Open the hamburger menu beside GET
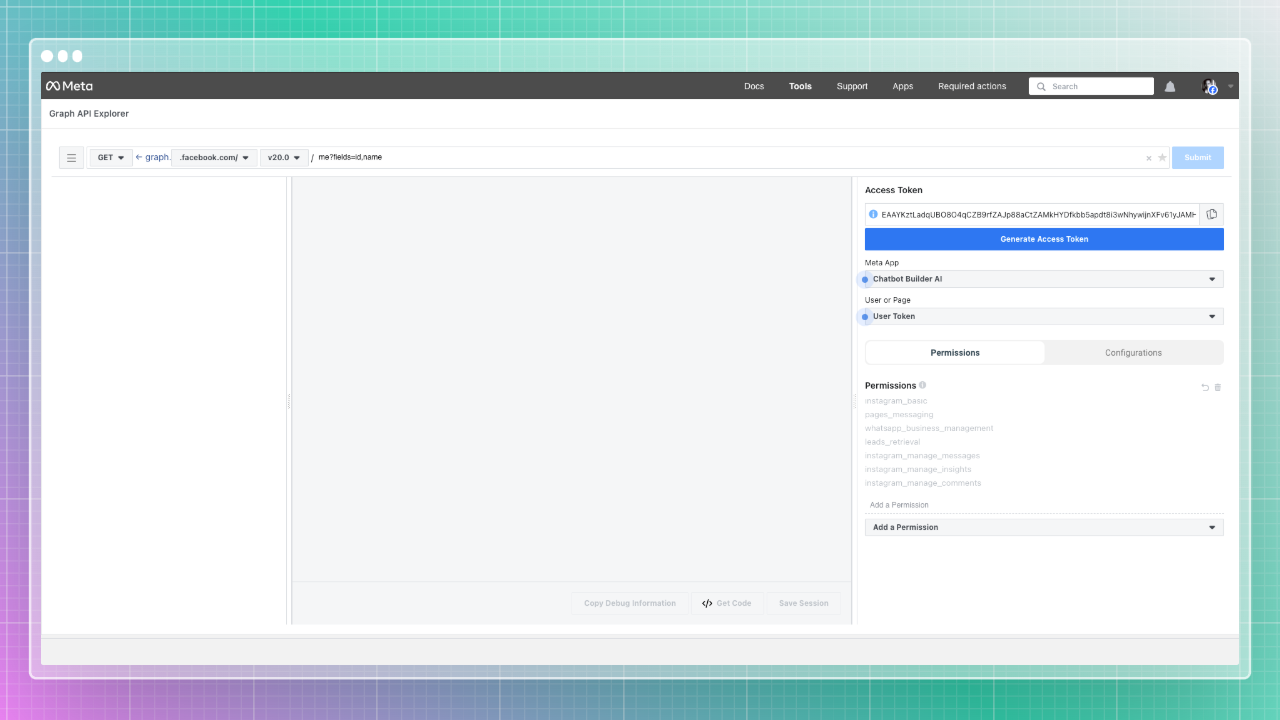This screenshot has height=720, width=1280. (x=71, y=158)
